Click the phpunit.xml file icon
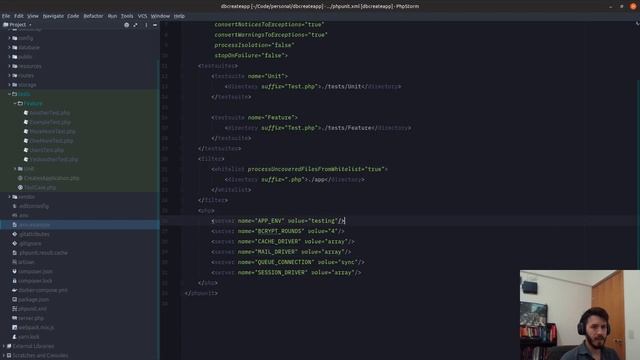The image size is (640, 360). (15, 309)
